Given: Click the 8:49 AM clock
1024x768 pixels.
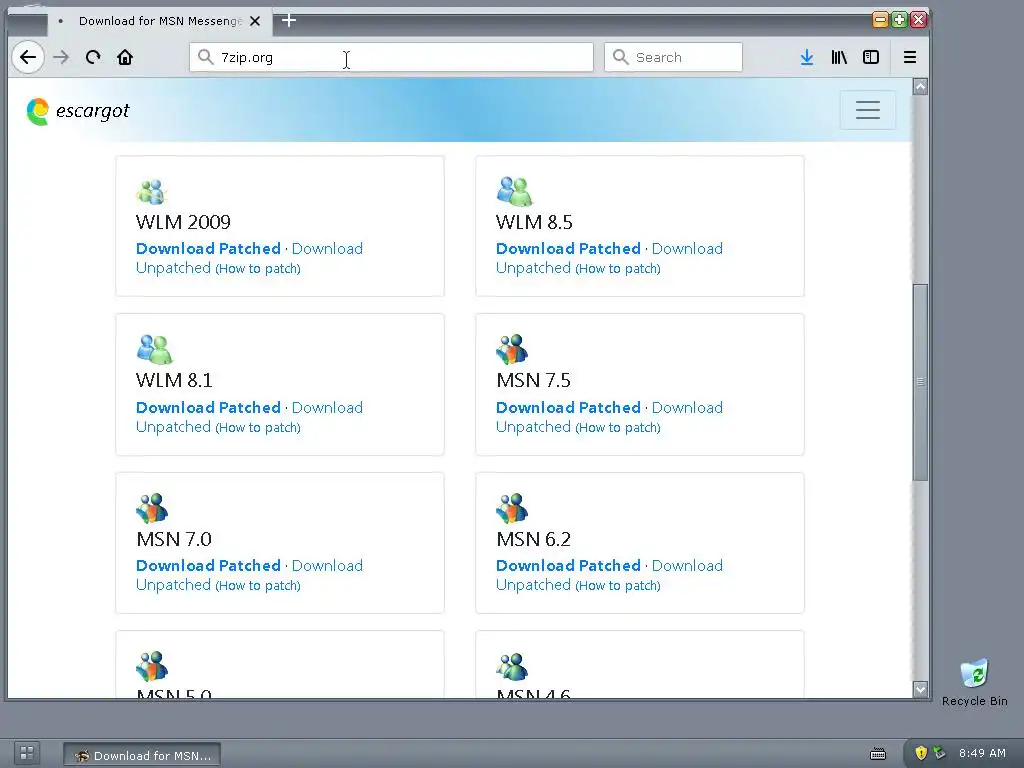Looking at the screenshot, I should [x=982, y=753].
